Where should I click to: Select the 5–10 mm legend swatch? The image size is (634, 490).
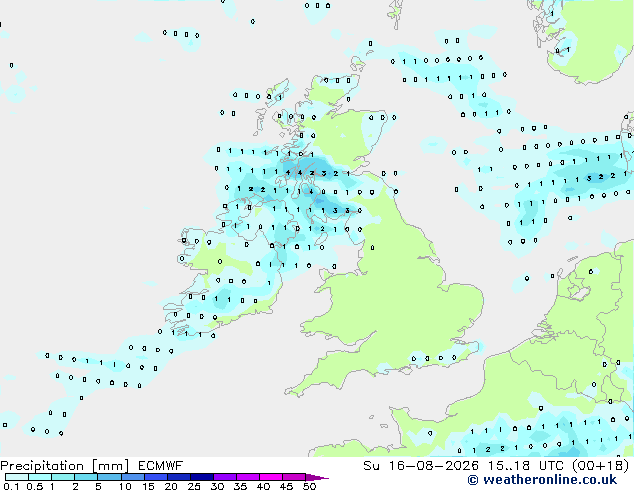pyautogui.click(x=109, y=477)
